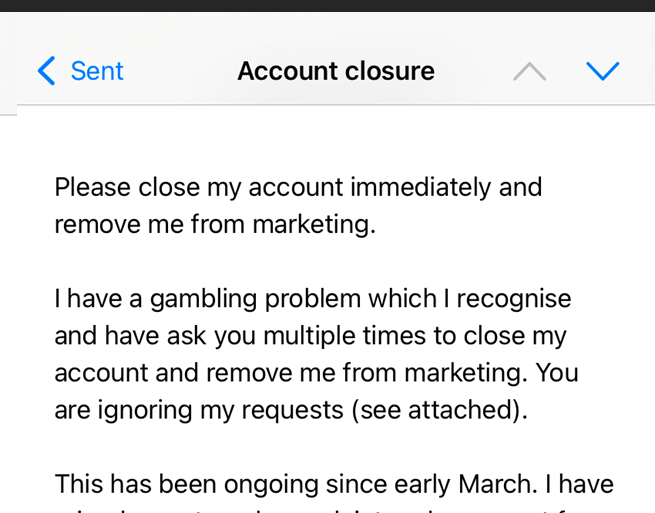Click the word "ongoing" in last paragraph
Image resolution: width=655 pixels, height=513 pixels.
point(305,484)
